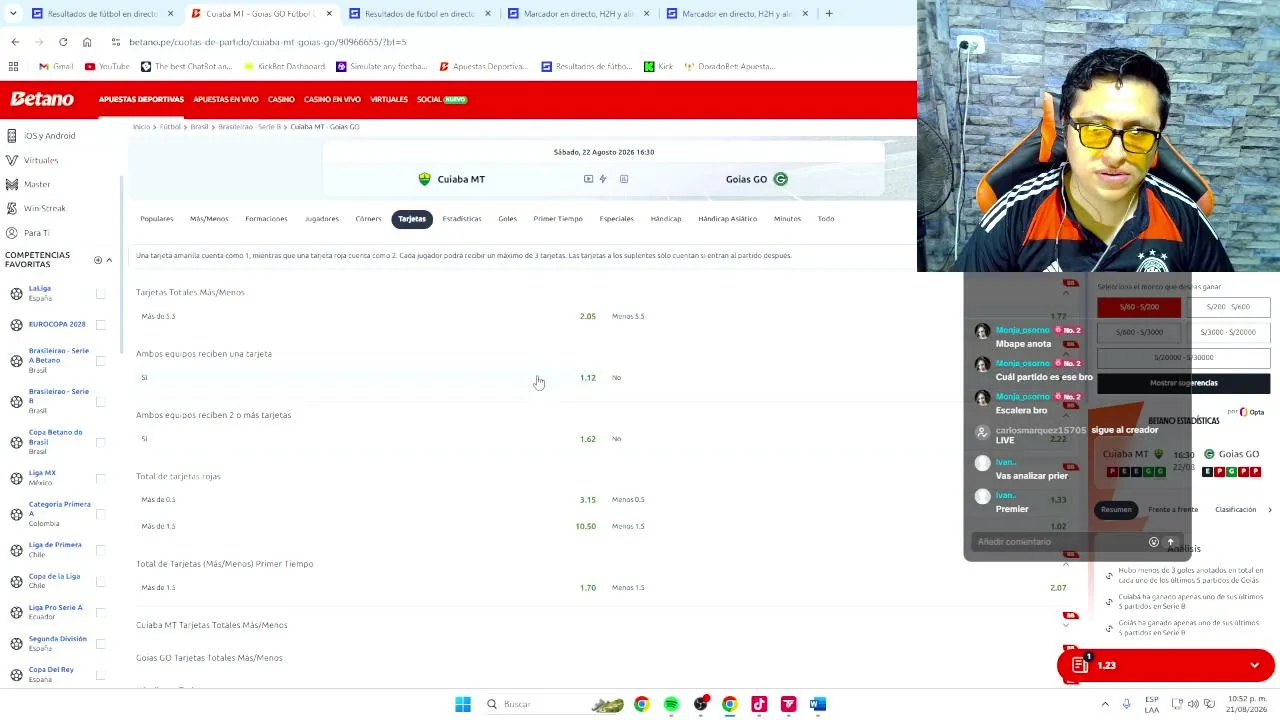Open Spotify from the taskbar

(671, 704)
